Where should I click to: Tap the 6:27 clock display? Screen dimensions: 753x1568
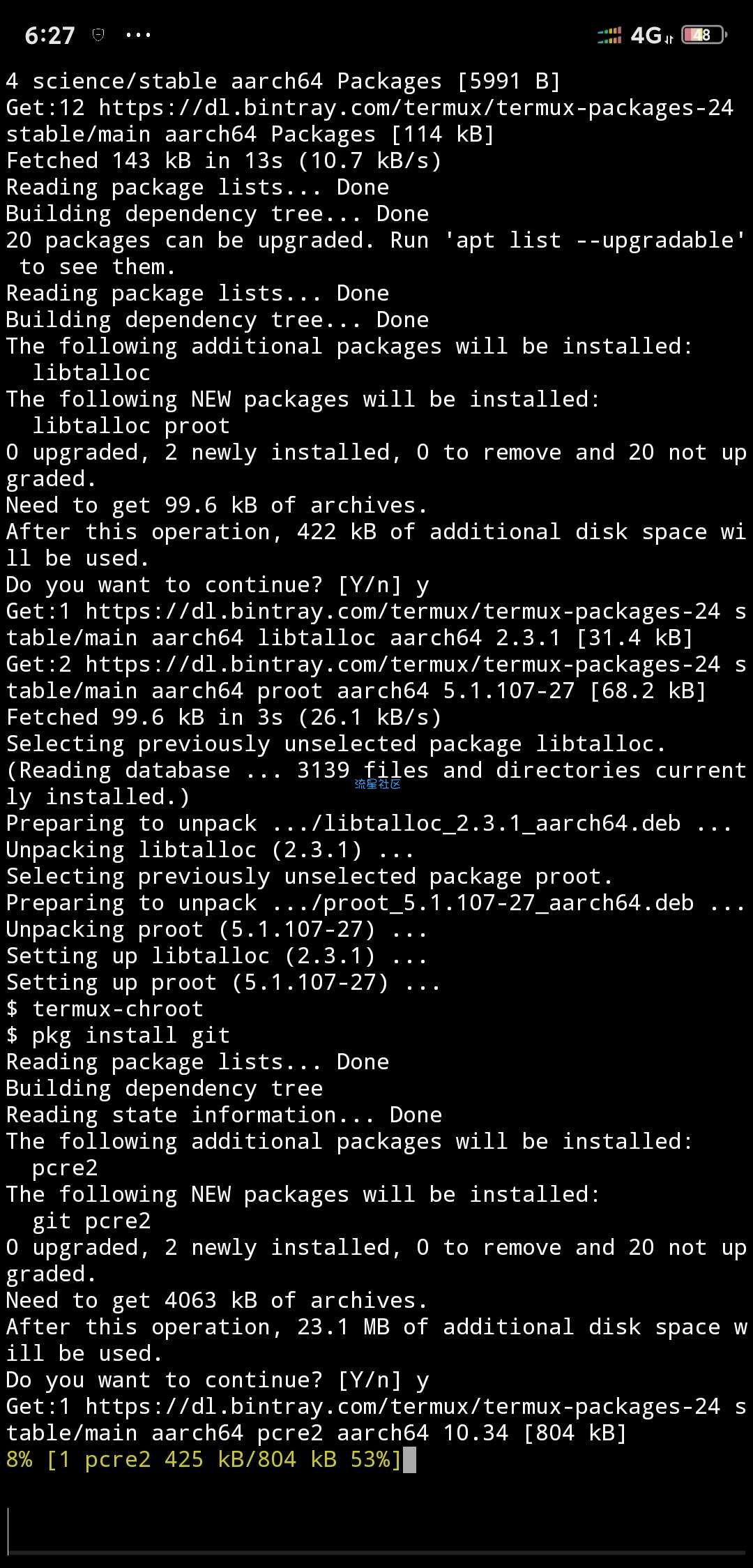tap(50, 36)
